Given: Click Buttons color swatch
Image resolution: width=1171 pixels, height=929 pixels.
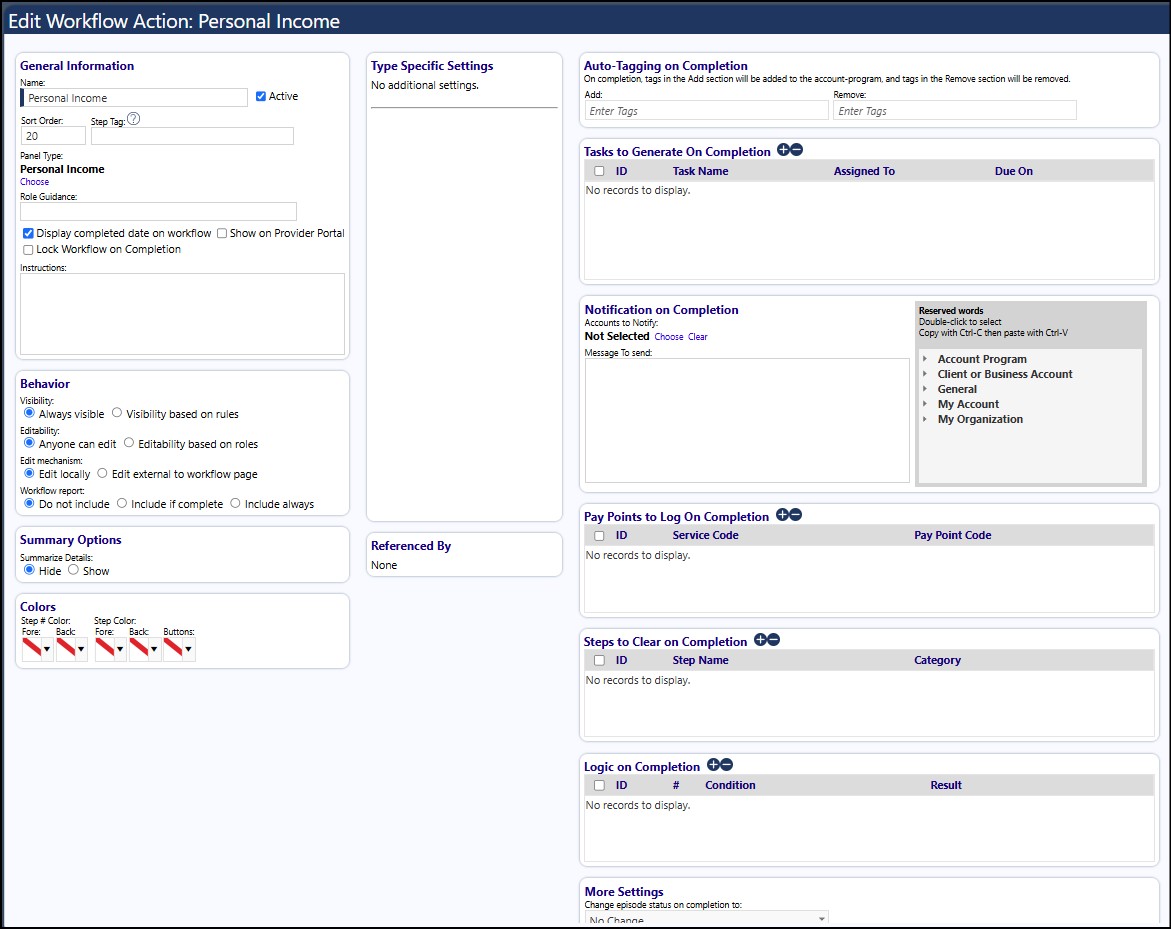Looking at the screenshot, I should [173, 649].
